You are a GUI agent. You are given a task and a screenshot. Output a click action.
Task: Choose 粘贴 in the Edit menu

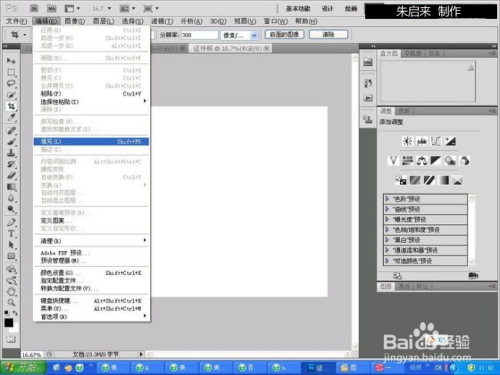point(91,94)
